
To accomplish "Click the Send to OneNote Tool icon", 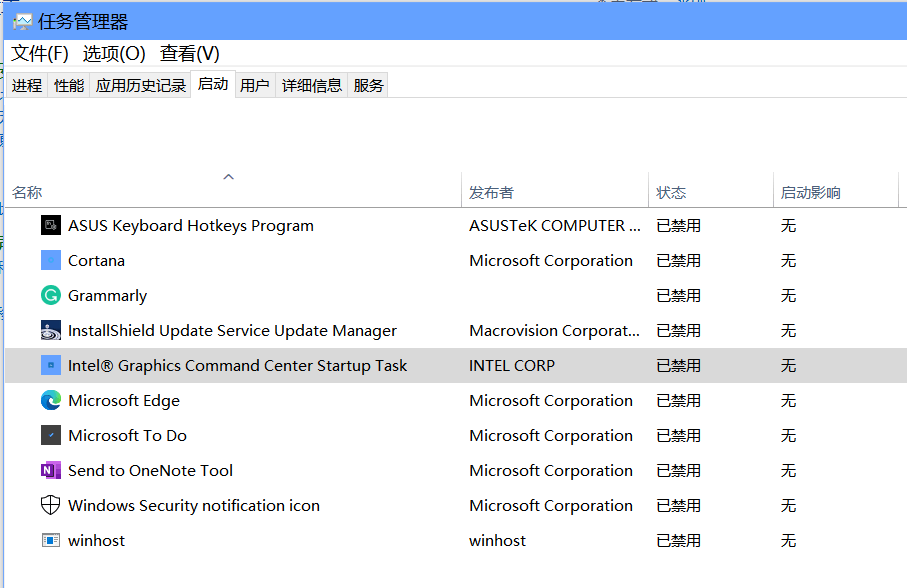I will pos(51,470).
